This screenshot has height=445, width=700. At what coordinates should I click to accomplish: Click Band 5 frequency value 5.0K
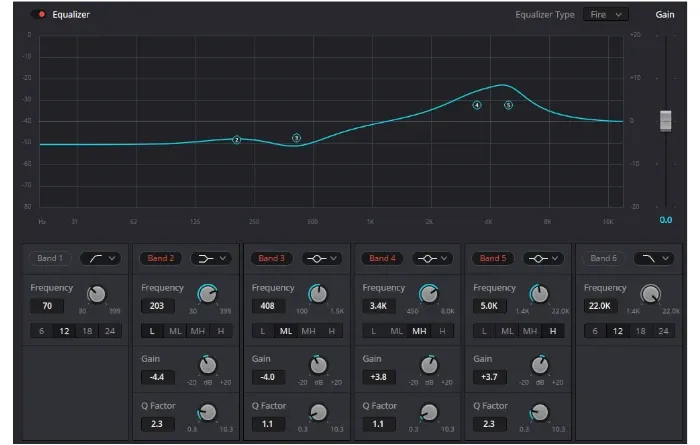pyautogui.click(x=489, y=306)
